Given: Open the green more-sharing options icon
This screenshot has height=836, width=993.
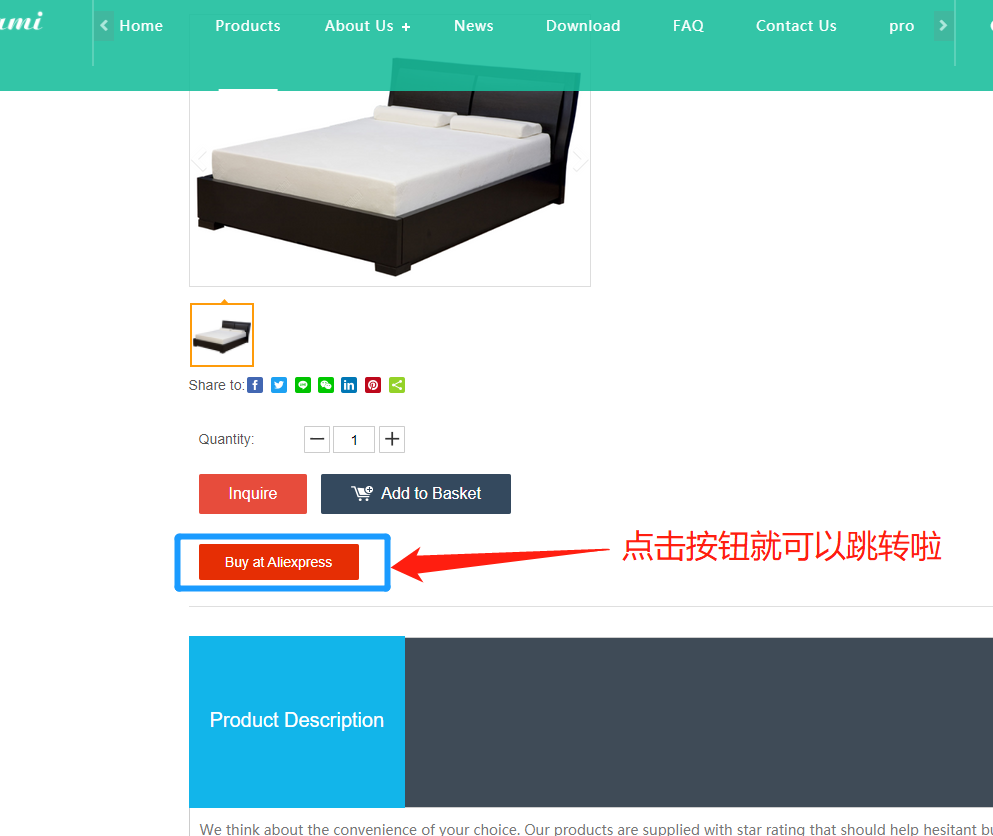Looking at the screenshot, I should tap(397, 385).
